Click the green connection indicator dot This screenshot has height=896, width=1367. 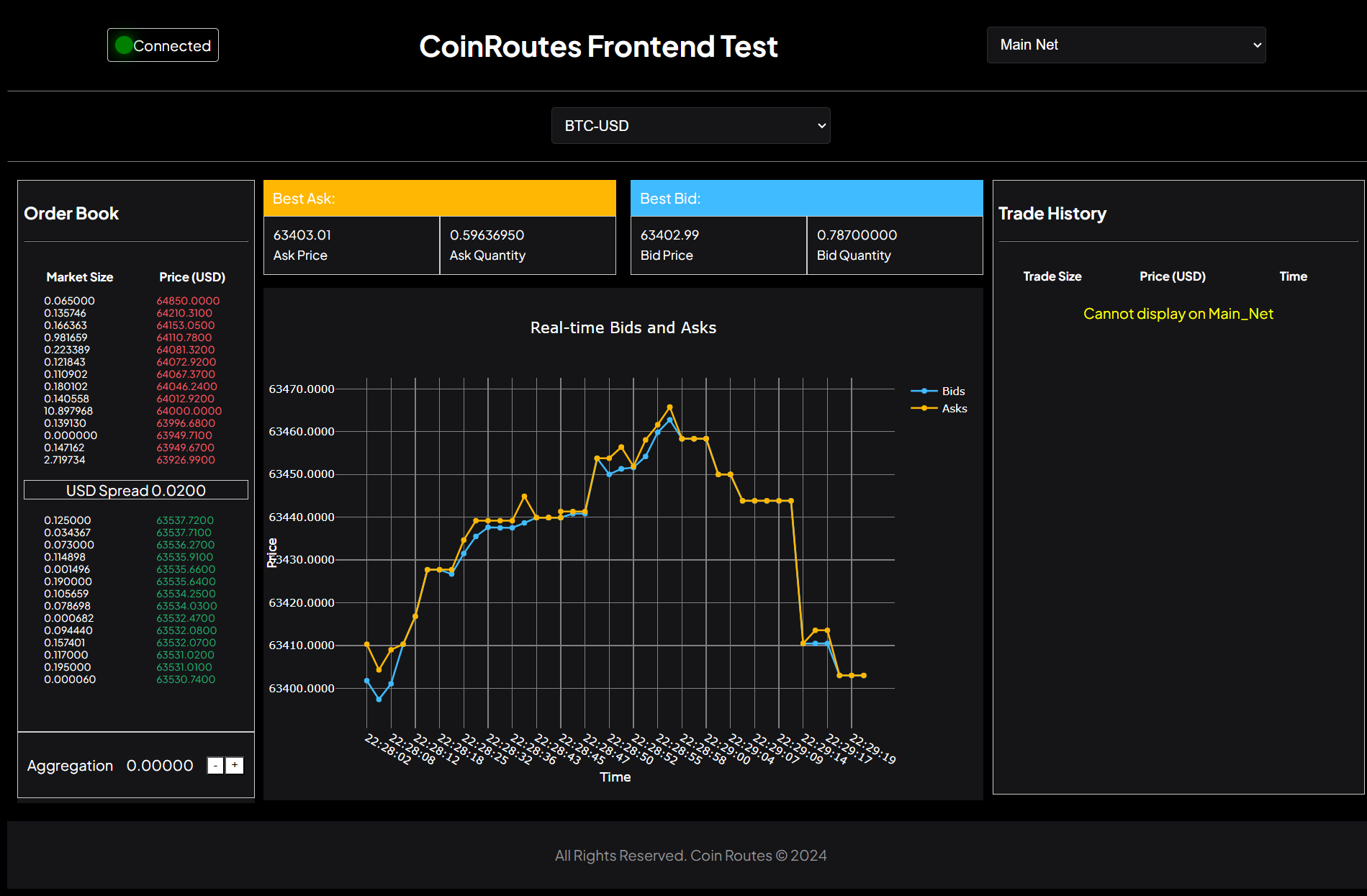(124, 45)
